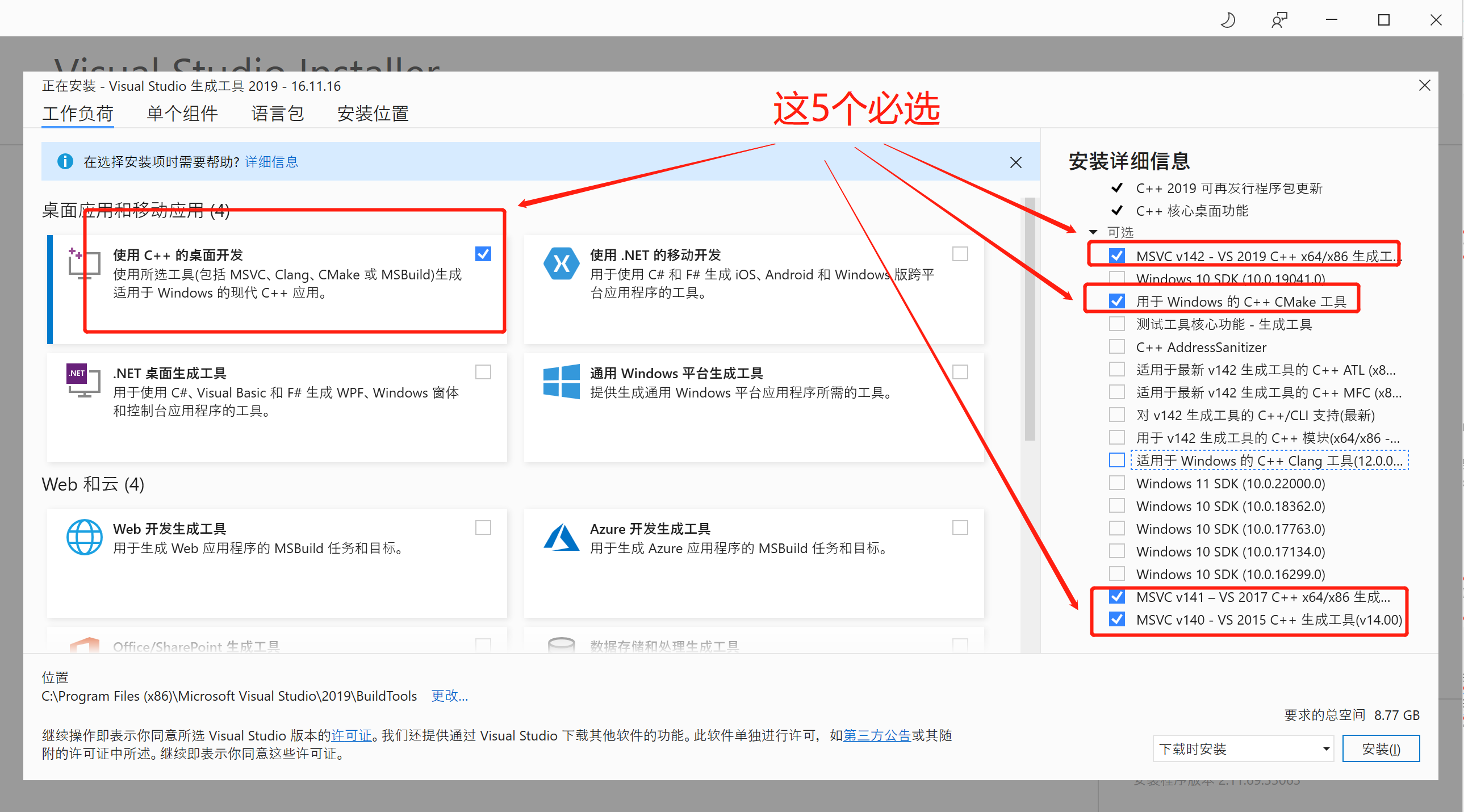Click the 更改 link to change location
The image size is (1464, 812).
449,696
